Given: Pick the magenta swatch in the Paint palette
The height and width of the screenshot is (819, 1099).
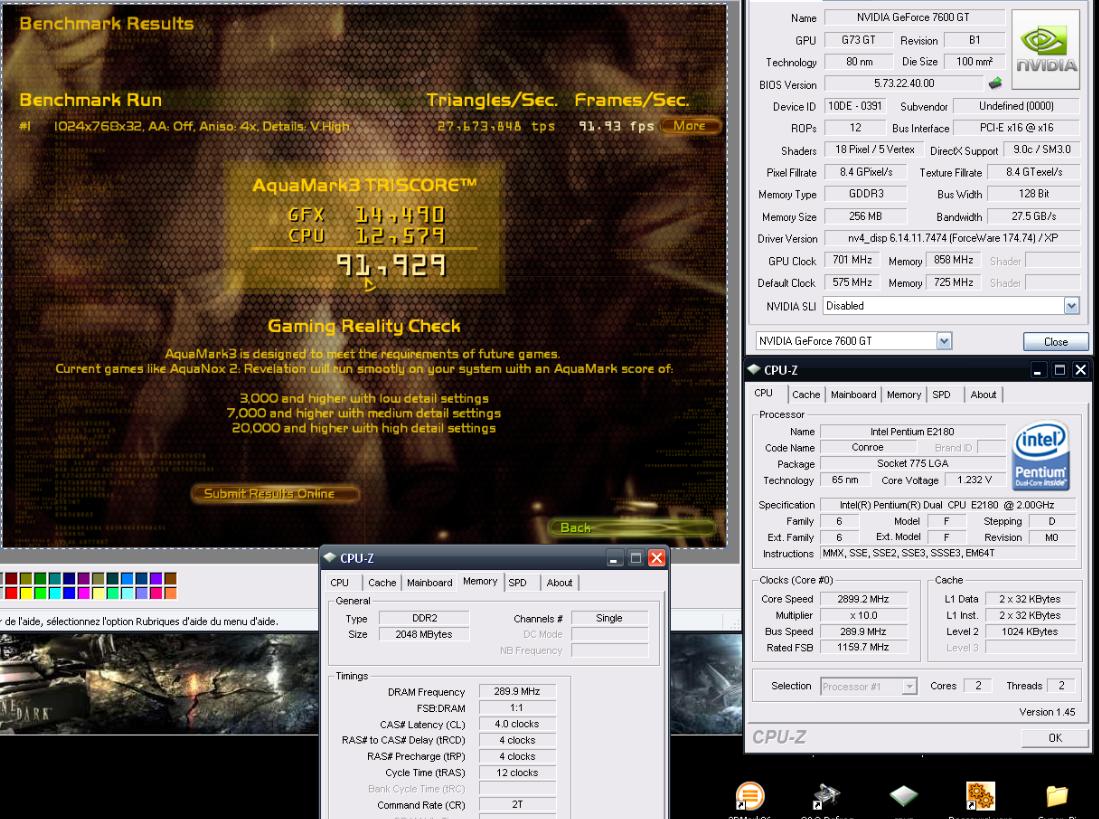Looking at the screenshot, I should point(83,593).
